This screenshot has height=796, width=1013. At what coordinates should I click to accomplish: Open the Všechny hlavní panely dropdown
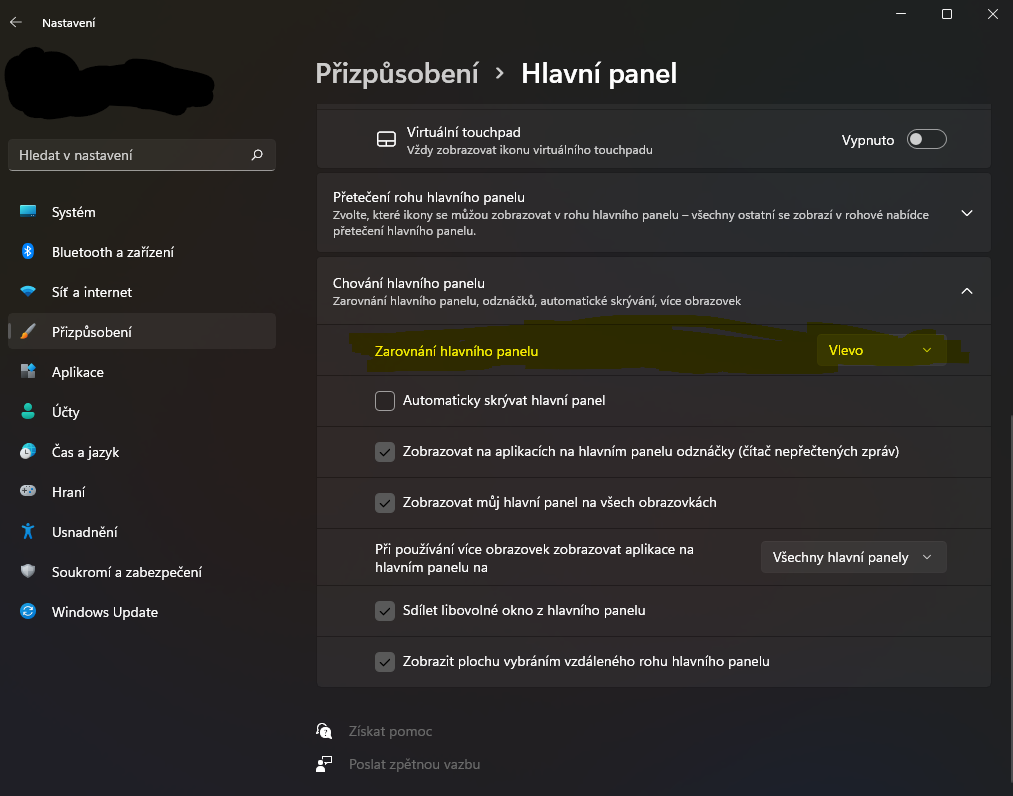click(853, 557)
